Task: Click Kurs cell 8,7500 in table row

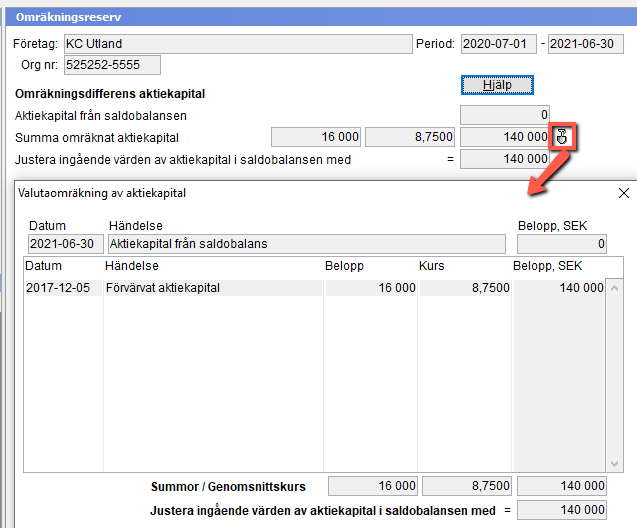Action: click(x=465, y=288)
